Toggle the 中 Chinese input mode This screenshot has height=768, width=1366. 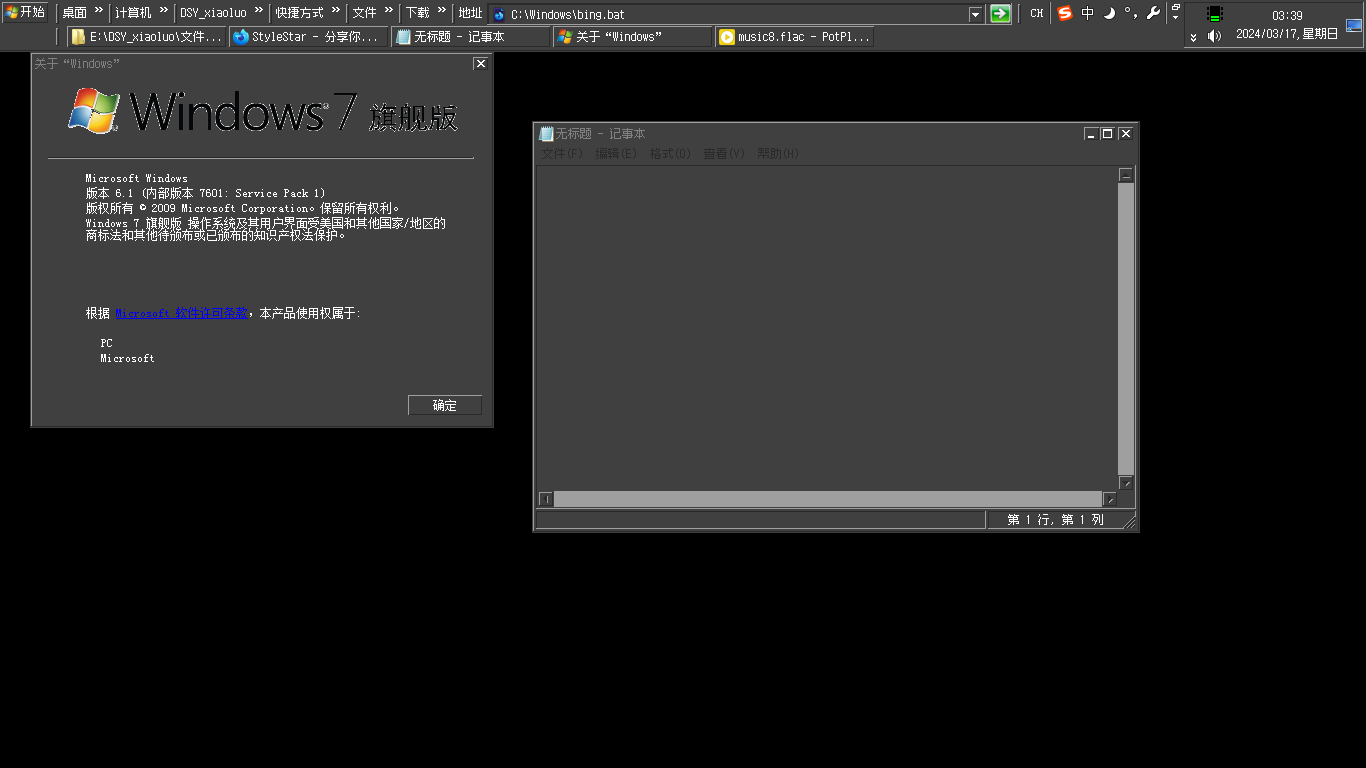[1088, 13]
